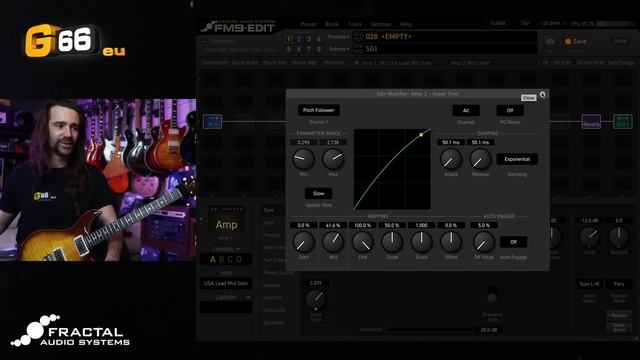Select the green output block on grid

tap(623, 122)
